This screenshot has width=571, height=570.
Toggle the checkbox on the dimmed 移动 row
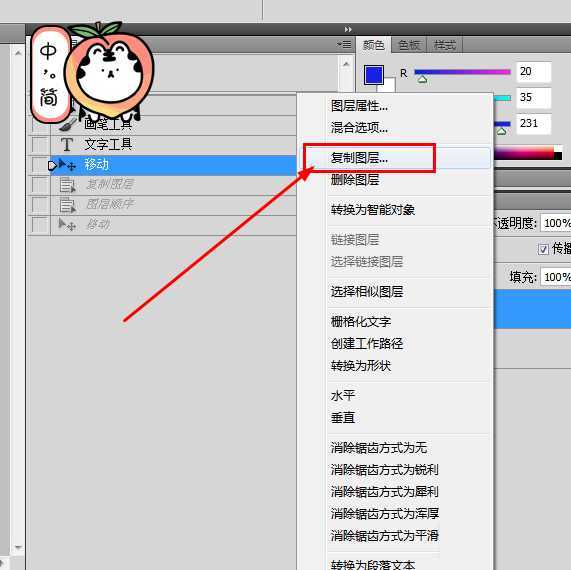(39, 224)
